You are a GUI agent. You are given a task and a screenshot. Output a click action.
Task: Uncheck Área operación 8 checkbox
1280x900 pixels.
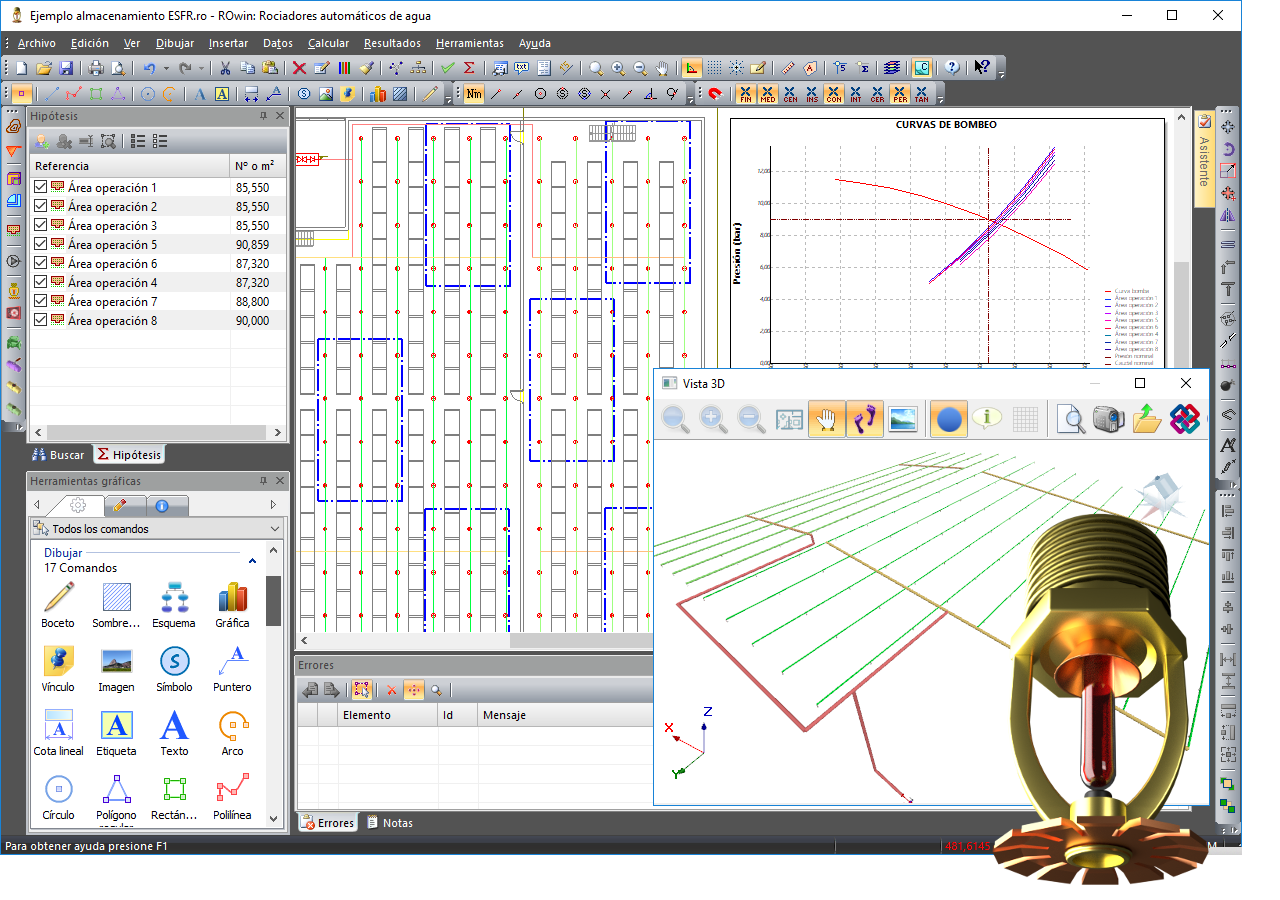pos(40,320)
